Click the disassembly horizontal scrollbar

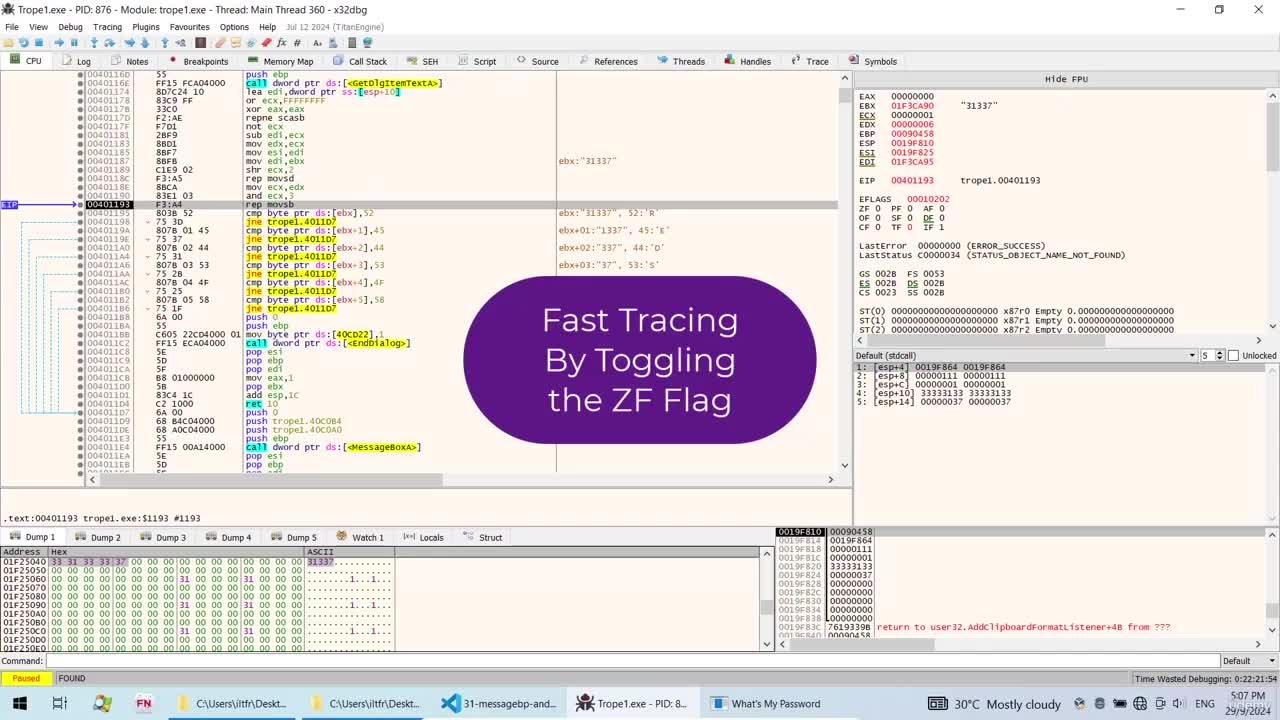(461, 480)
